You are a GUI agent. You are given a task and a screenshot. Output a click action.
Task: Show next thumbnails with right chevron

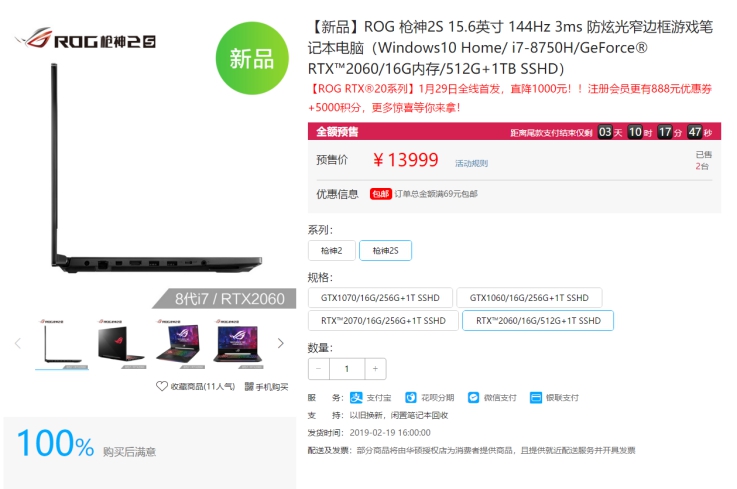[x=281, y=343]
